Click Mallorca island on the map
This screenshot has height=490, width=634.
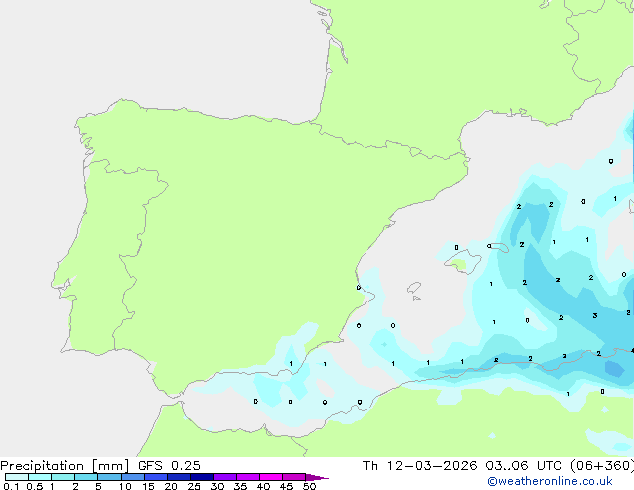tap(463, 261)
